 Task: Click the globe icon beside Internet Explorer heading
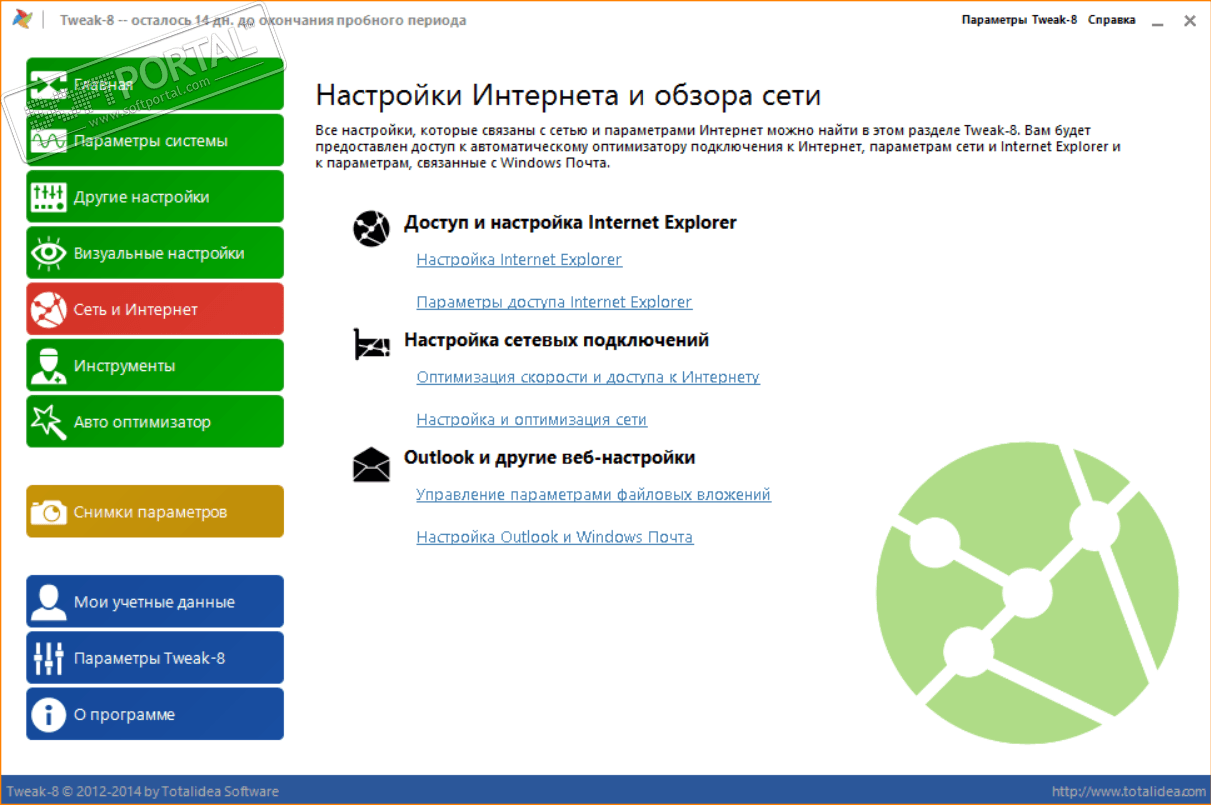click(371, 228)
